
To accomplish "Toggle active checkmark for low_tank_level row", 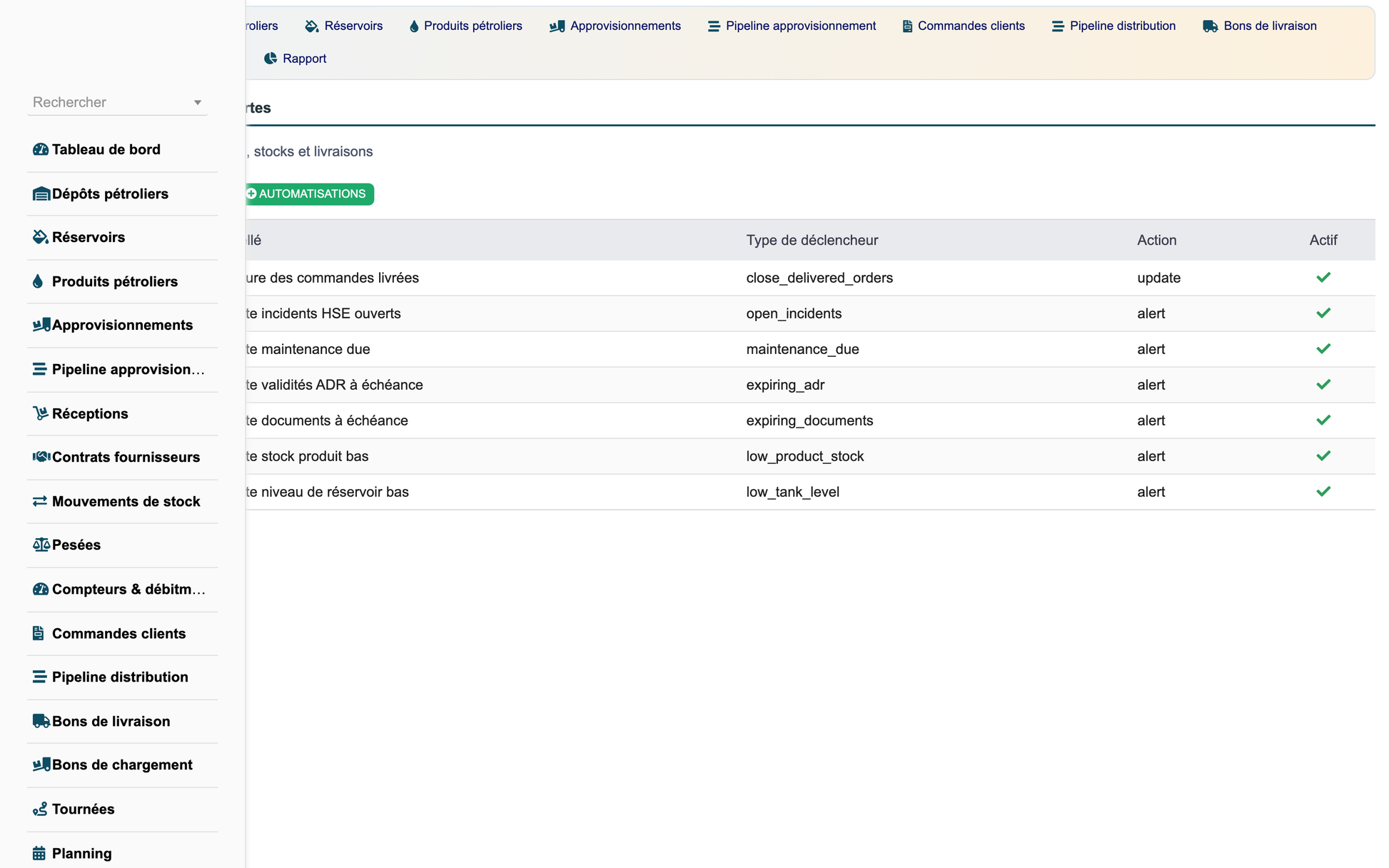I will tap(1323, 492).
